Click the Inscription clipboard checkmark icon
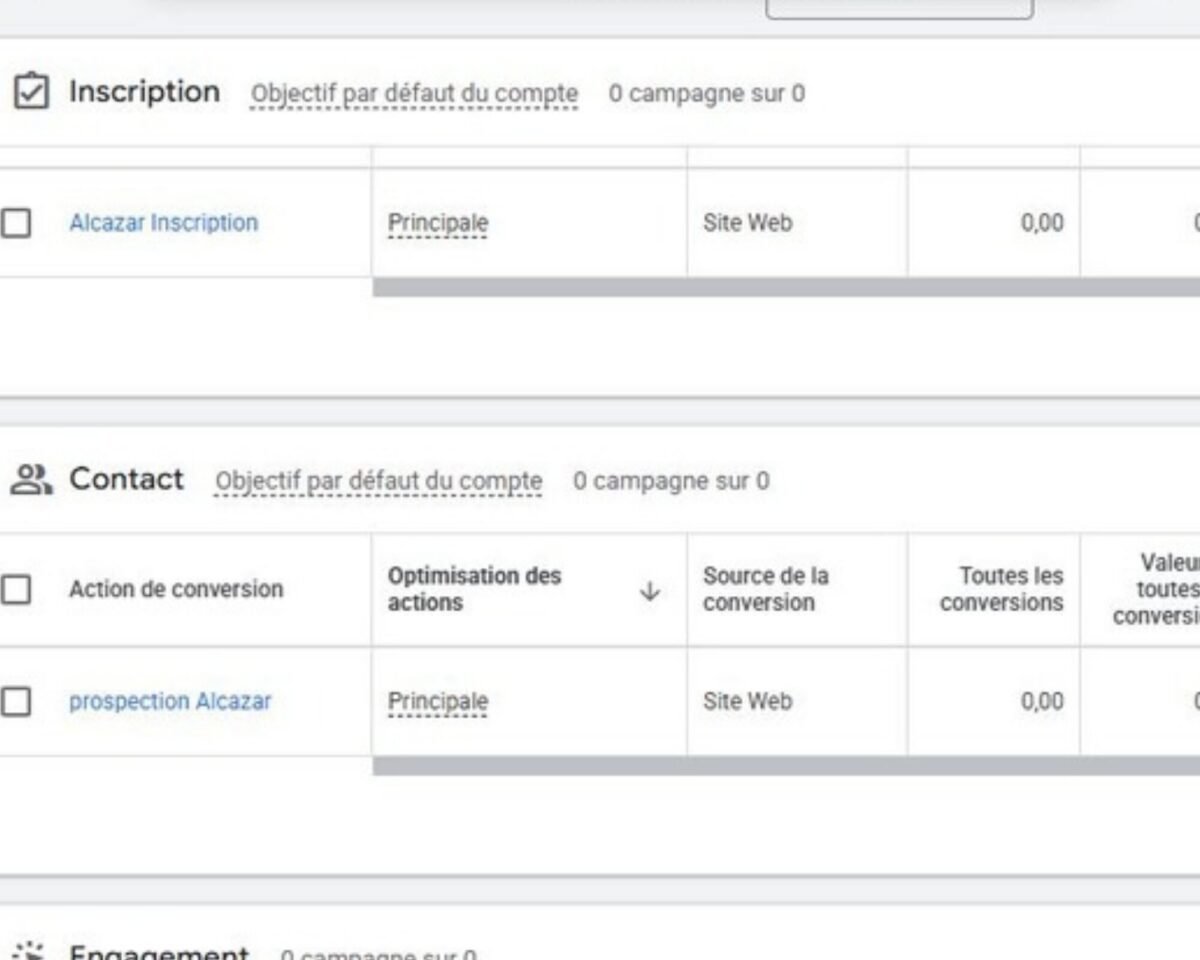The height and width of the screenshot is (960, 1200). click(x=31, y=92)
